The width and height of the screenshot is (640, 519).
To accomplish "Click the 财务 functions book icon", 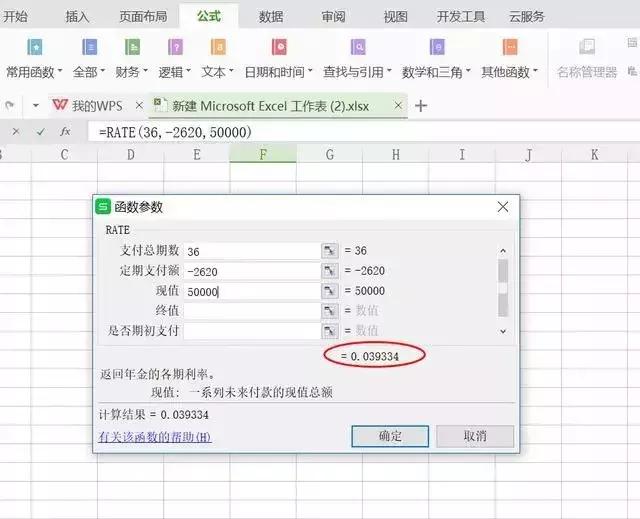I will [132, 47].
